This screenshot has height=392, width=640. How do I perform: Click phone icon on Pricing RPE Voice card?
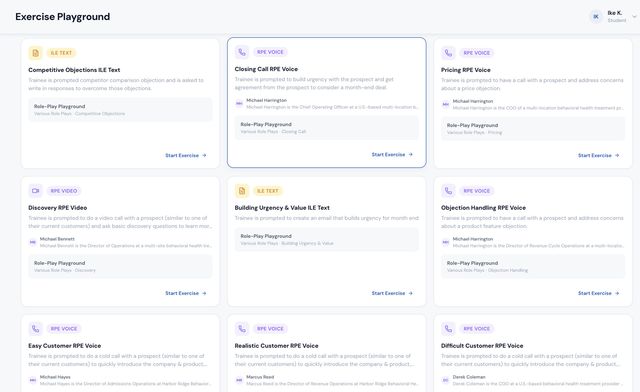click(x=448, y=53)
